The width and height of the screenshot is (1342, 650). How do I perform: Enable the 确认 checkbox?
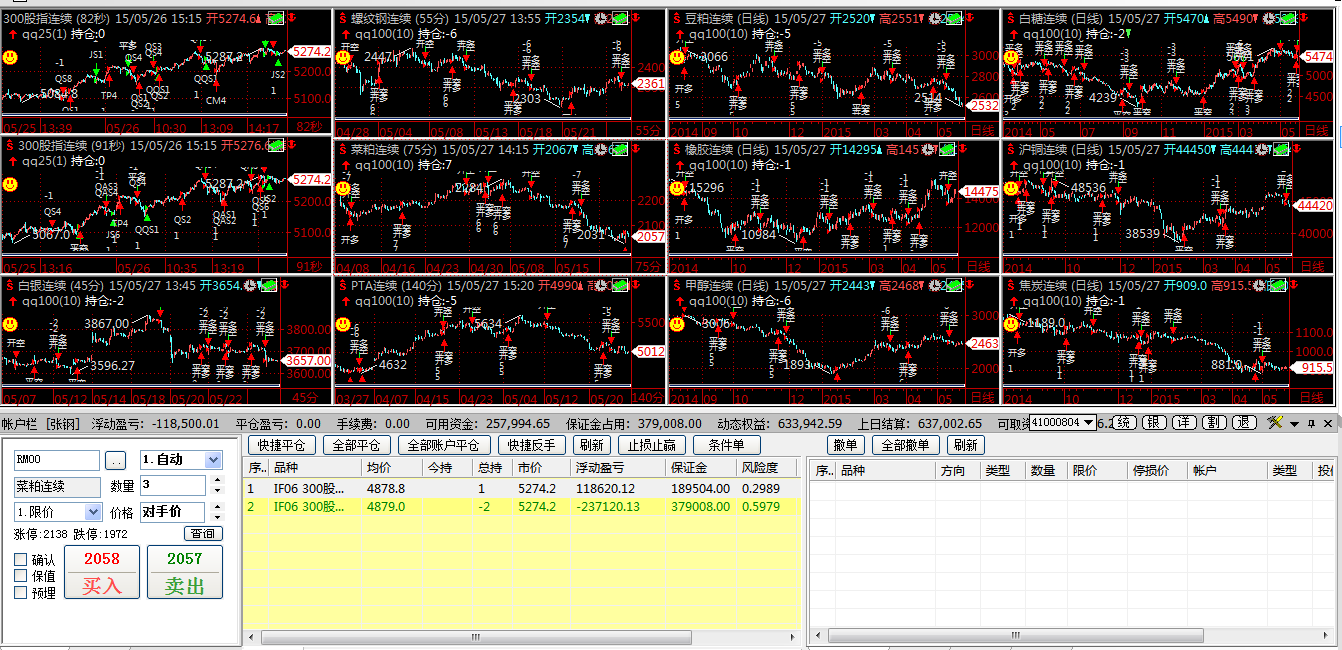point(21,560)
